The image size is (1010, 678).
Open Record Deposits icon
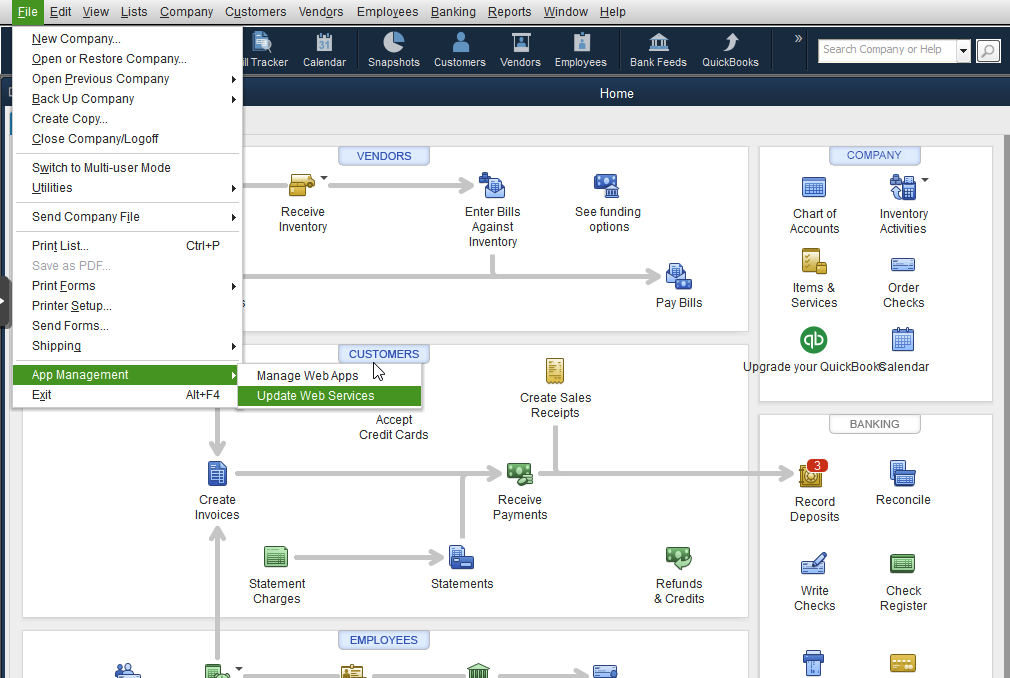(813, 474)
